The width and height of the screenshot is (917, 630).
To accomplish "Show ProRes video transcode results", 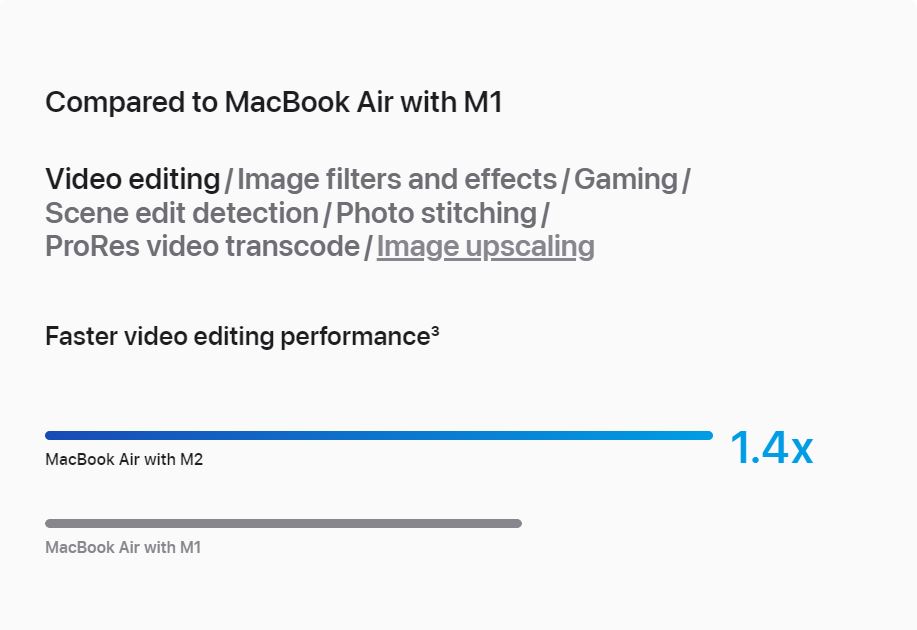I will 202,246.
